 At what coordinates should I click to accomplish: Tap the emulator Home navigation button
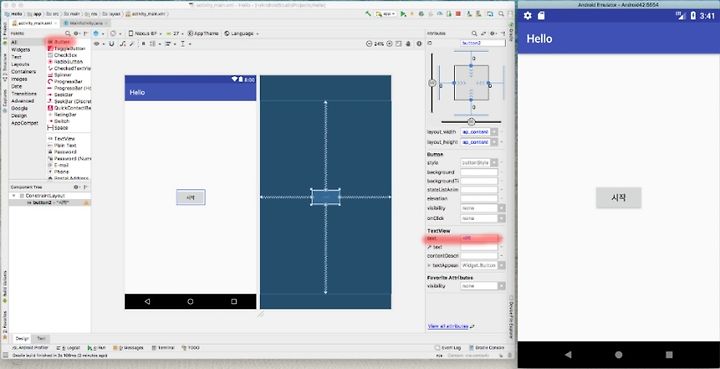tap(619, 354)
